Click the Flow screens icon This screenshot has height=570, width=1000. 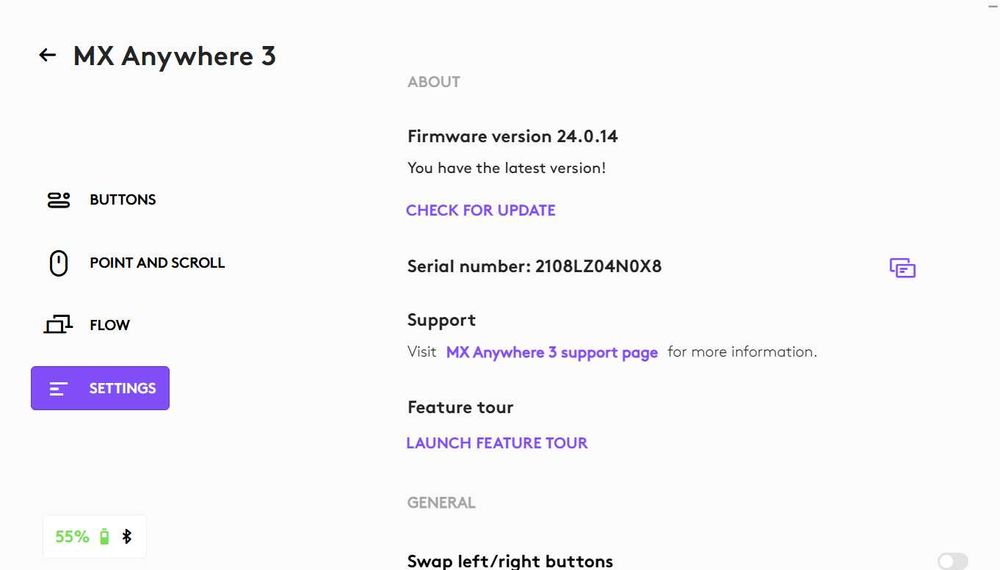coord(59,325)
